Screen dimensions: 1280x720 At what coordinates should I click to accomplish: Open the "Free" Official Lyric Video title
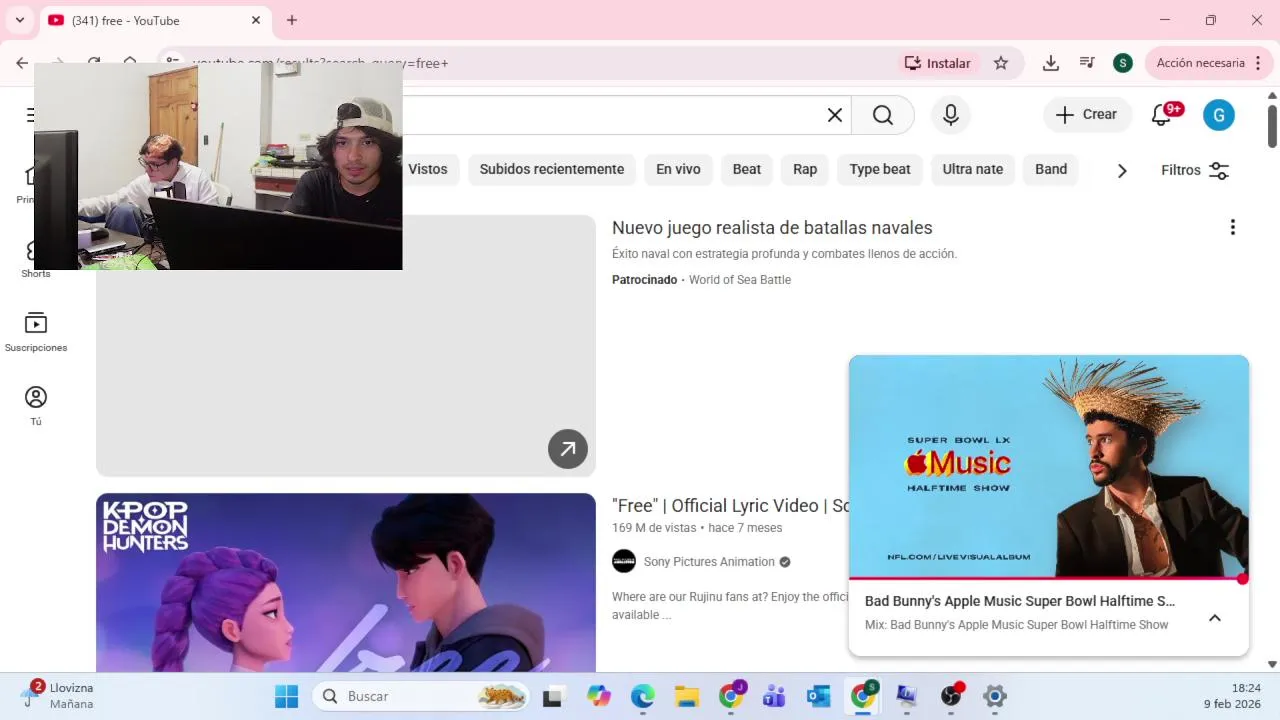click(x=730, y=506)
